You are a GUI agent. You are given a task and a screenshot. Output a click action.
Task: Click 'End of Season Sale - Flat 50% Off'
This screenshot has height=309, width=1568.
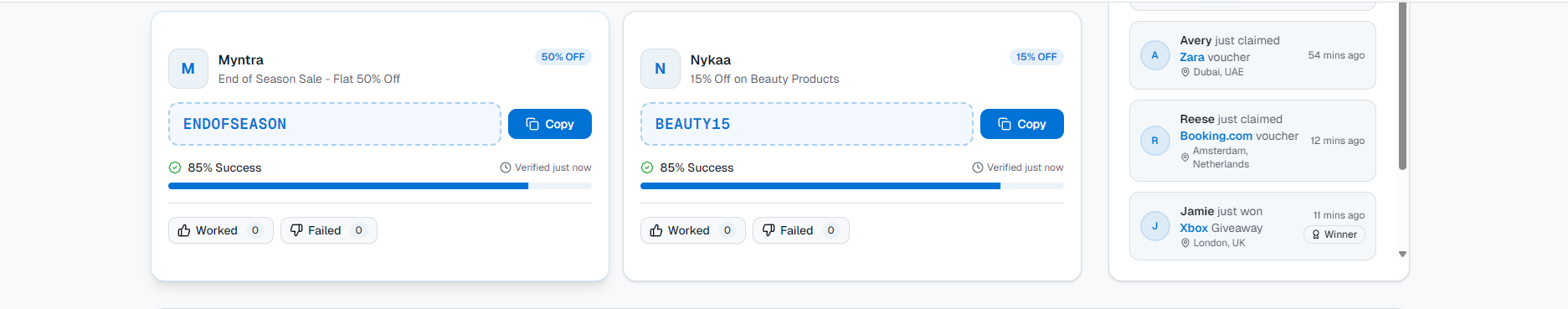click(309, 79)
